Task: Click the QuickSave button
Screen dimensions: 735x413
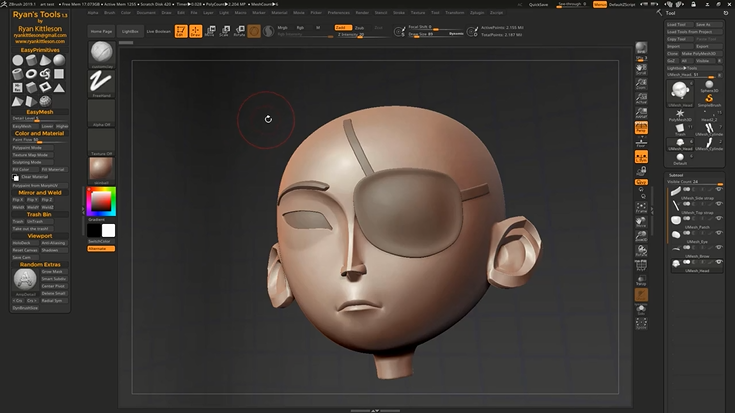Action: tap(538, 4)
